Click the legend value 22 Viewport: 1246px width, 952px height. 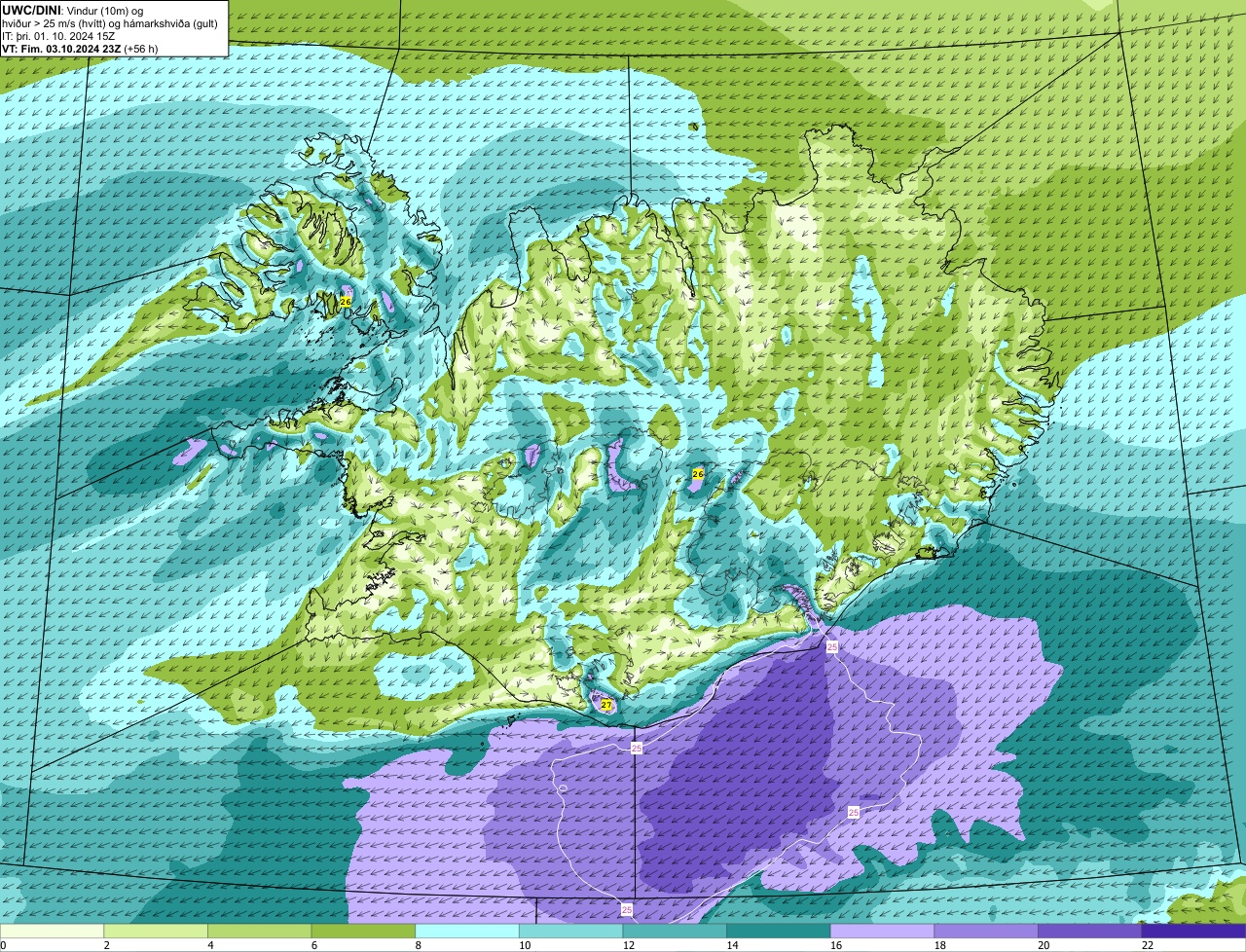(1148, 945)
